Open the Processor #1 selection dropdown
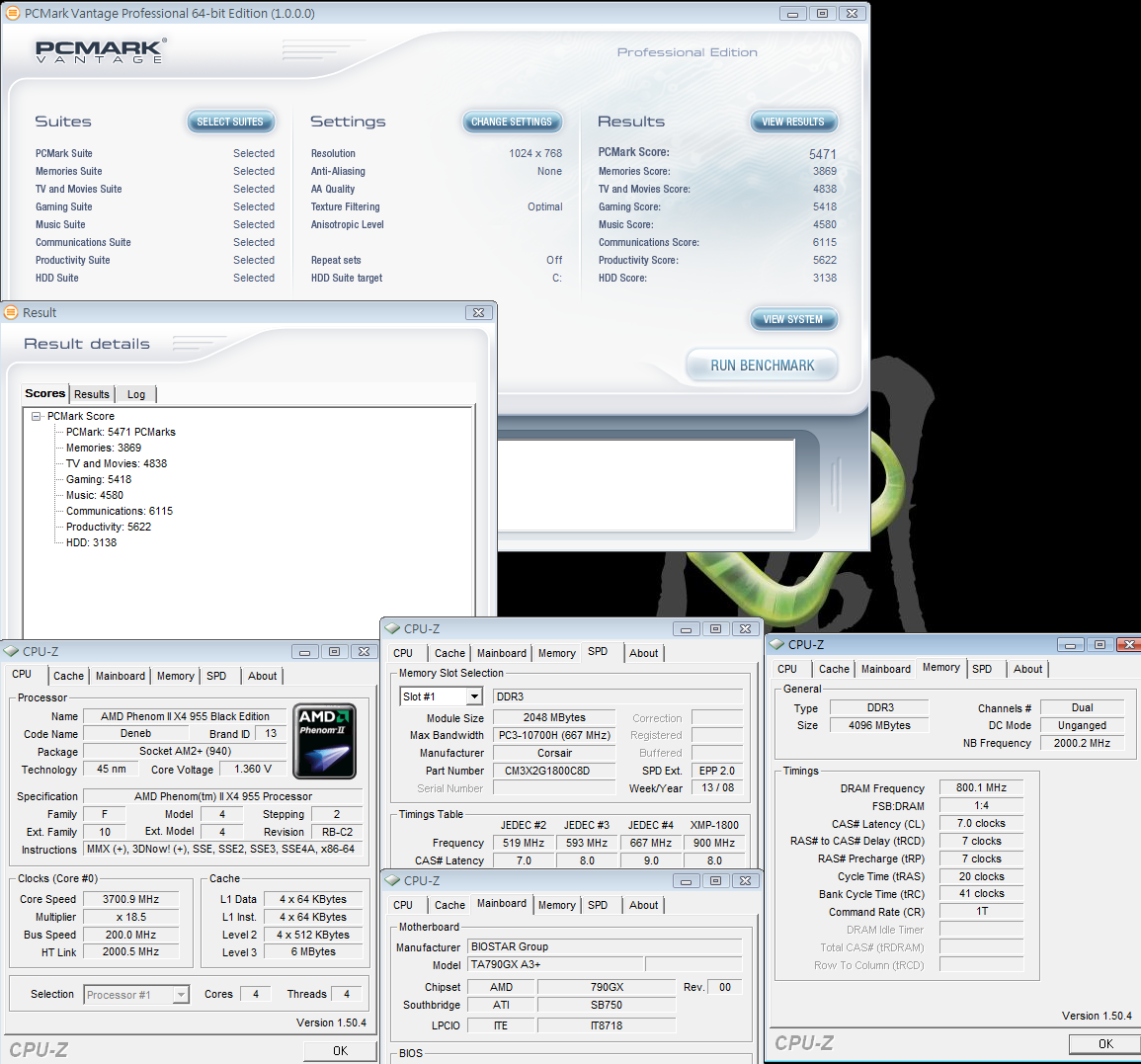1141x1064 pixels. [181, 994]
